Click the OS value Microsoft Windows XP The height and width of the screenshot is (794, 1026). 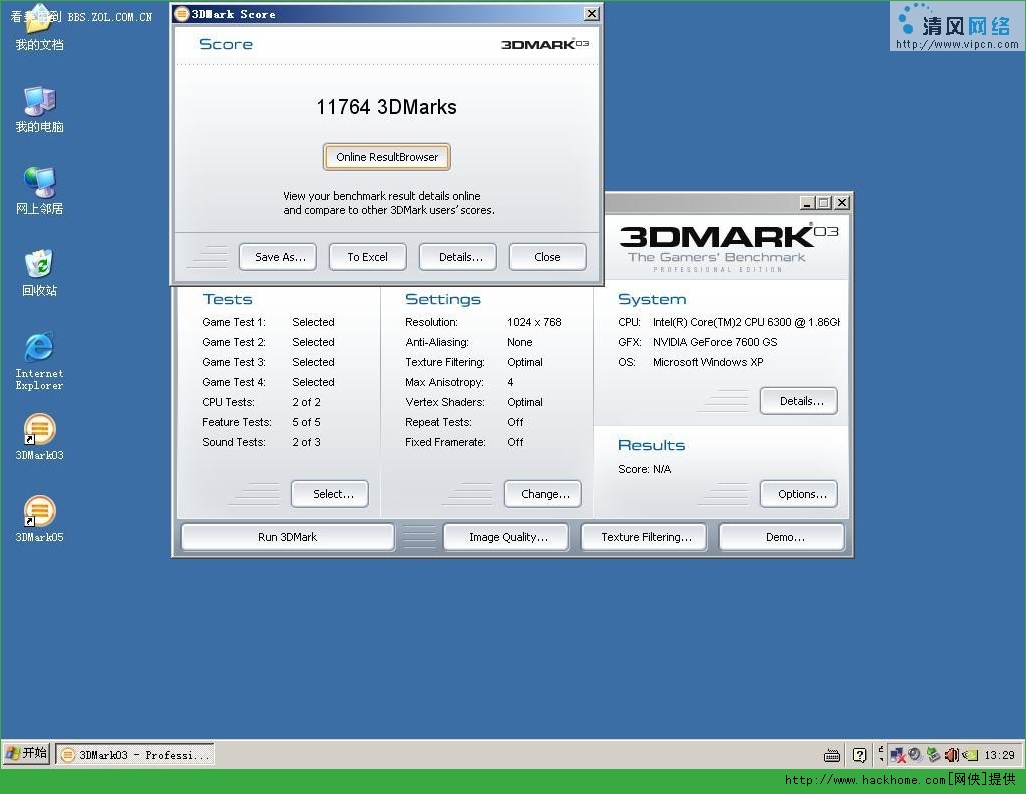pyautogui.click(x=708, y=362)
